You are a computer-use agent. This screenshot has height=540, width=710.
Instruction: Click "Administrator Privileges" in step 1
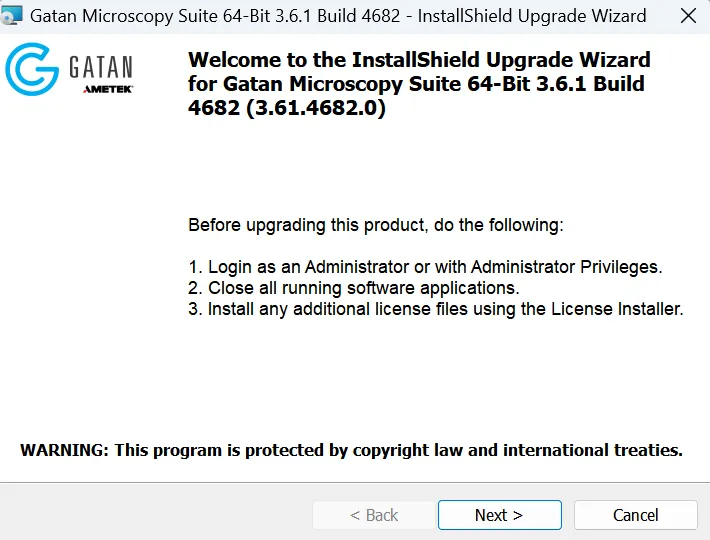566,267
